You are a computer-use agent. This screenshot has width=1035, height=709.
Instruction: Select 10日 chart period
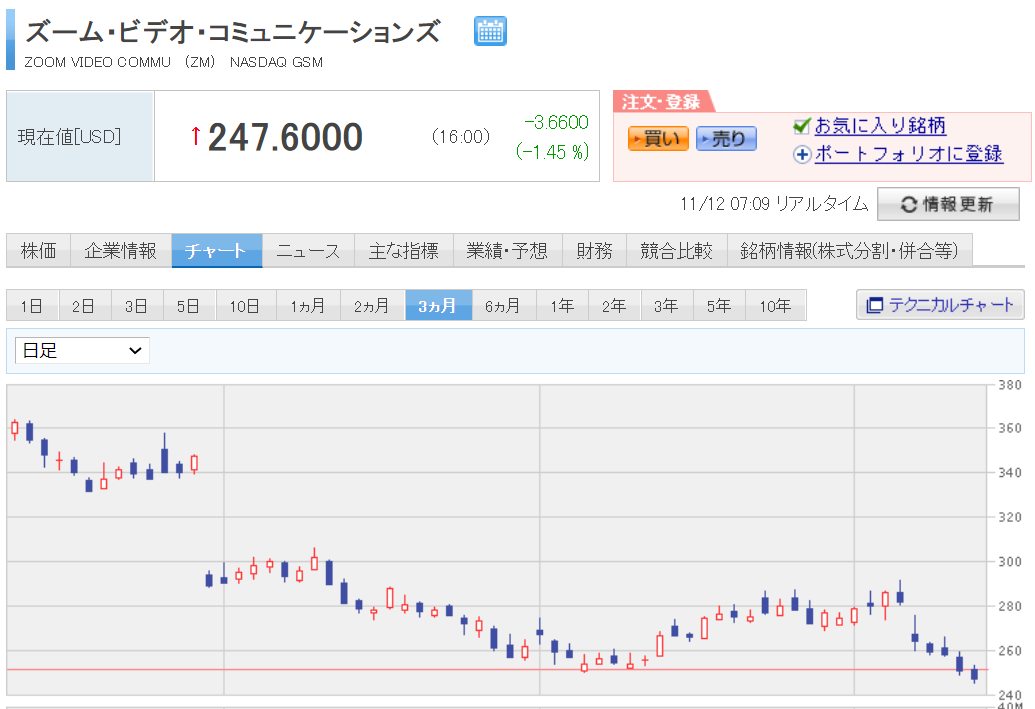point(245,306)
